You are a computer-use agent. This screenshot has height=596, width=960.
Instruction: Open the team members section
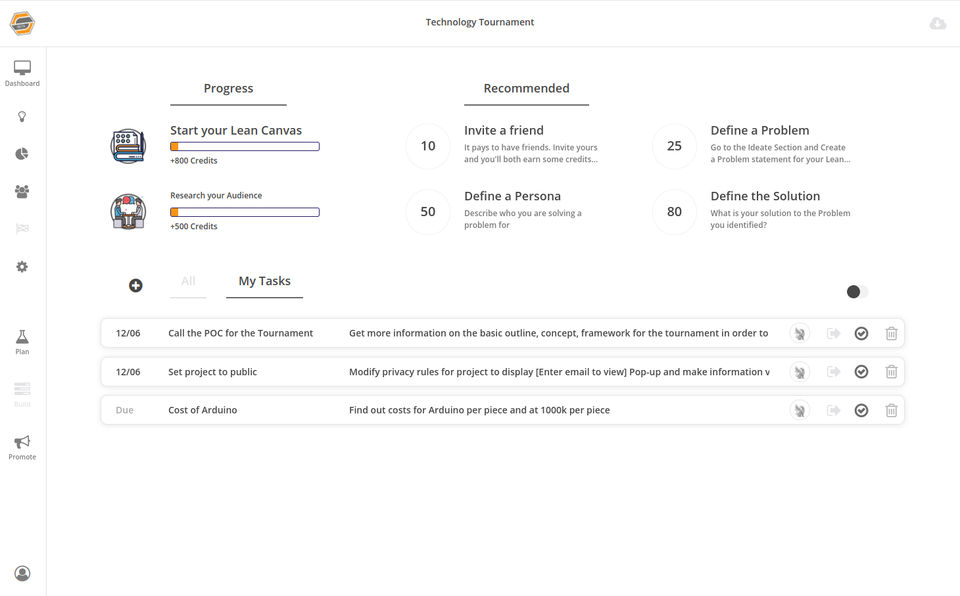click(22, 191)
